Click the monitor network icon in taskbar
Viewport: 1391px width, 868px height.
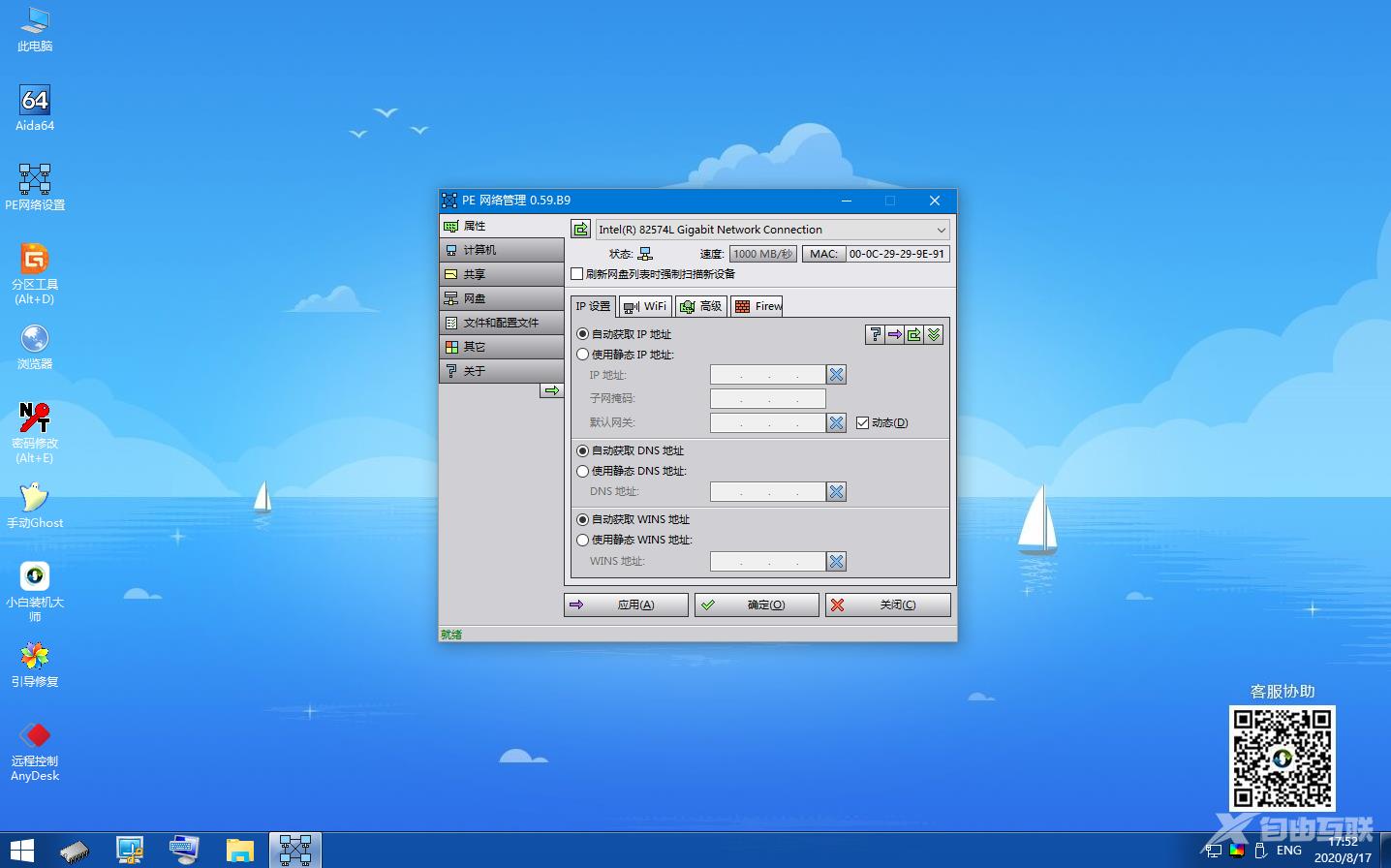pos(130,851)
